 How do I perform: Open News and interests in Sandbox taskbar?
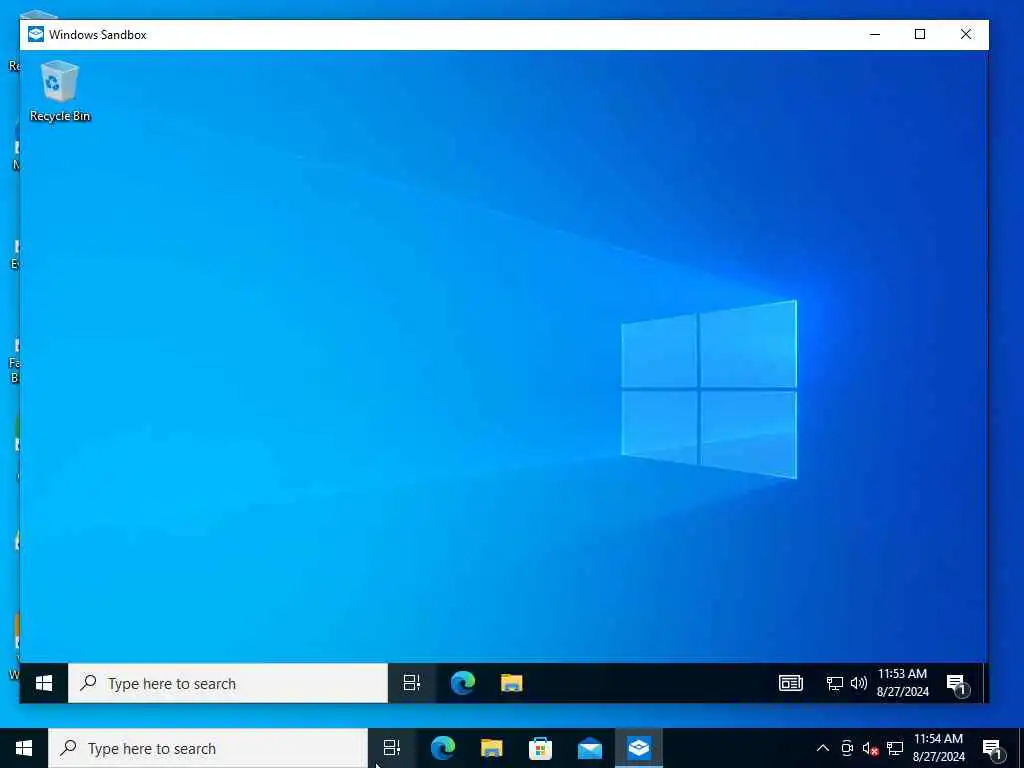(790, 683)
